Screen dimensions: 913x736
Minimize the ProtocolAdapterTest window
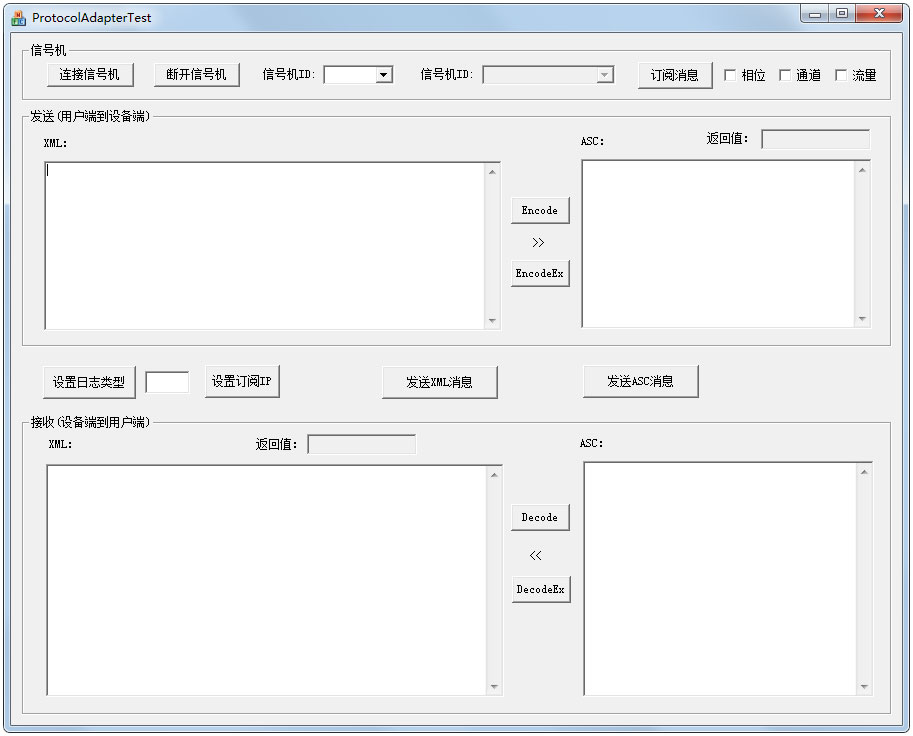coord(815,13)
